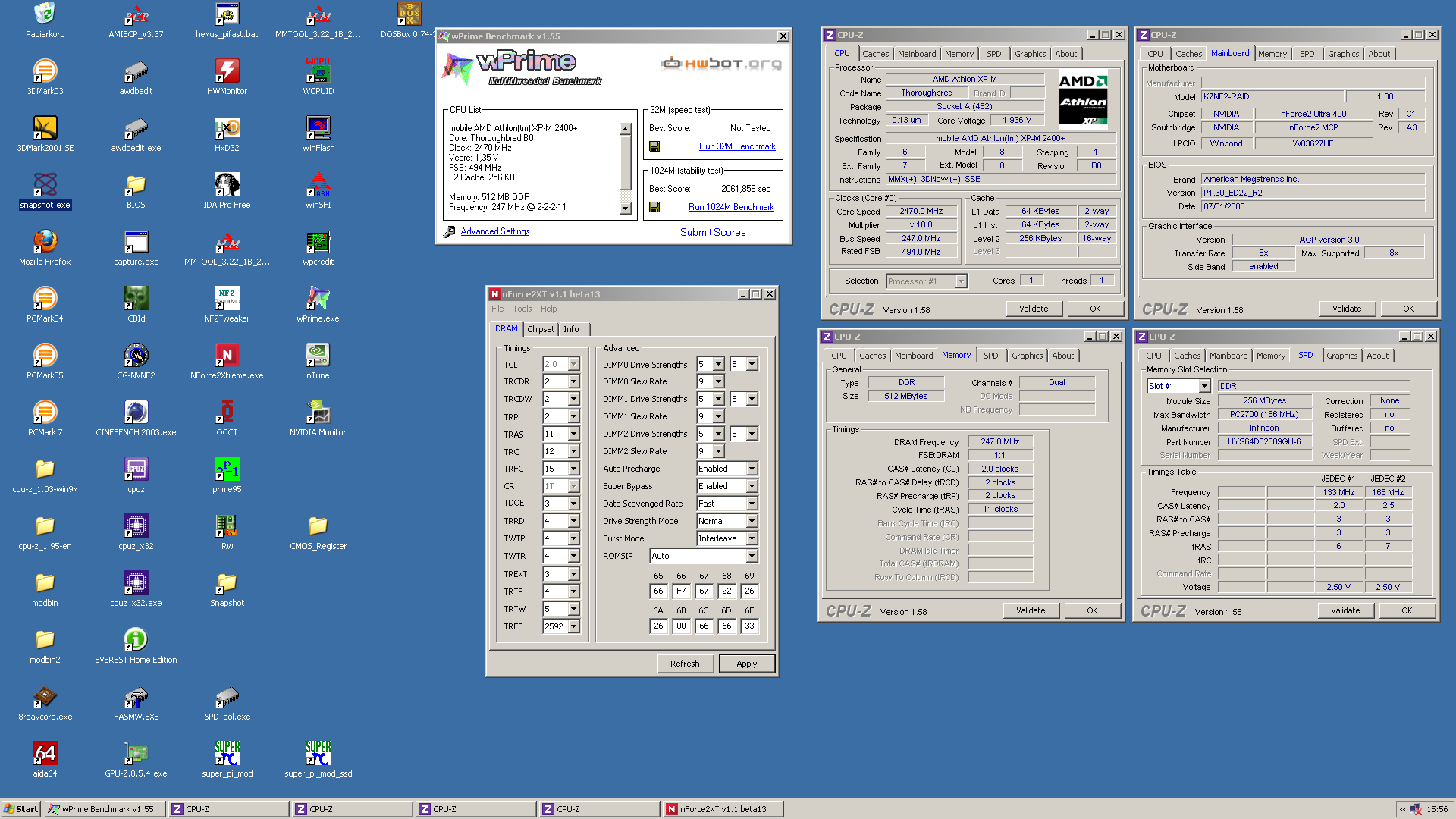Screen dimensions: 1456x819
Task: Open the AMIBCP_V3.37 desktop icon
Action: pos(136,20)
